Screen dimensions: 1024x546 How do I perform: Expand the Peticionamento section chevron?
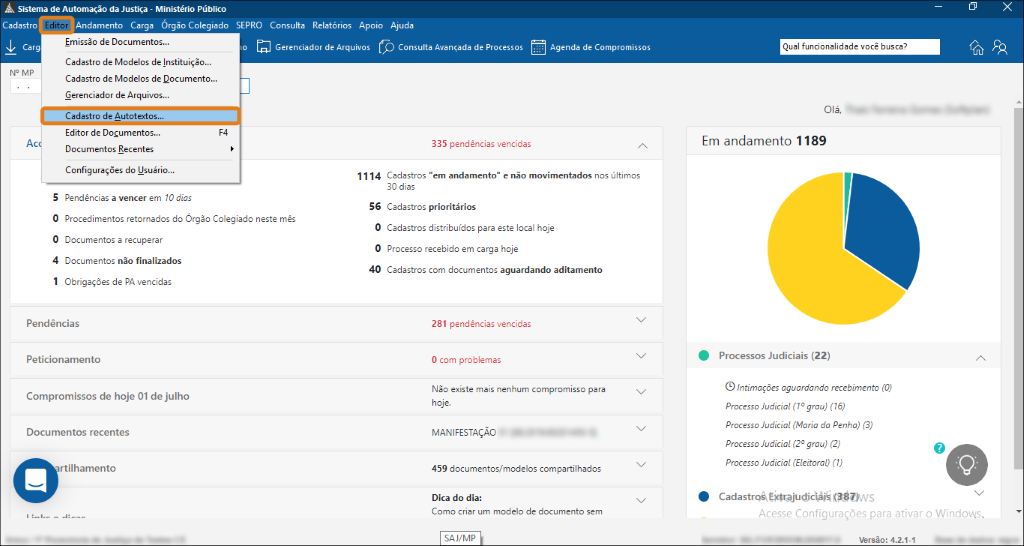coord(641,356)
